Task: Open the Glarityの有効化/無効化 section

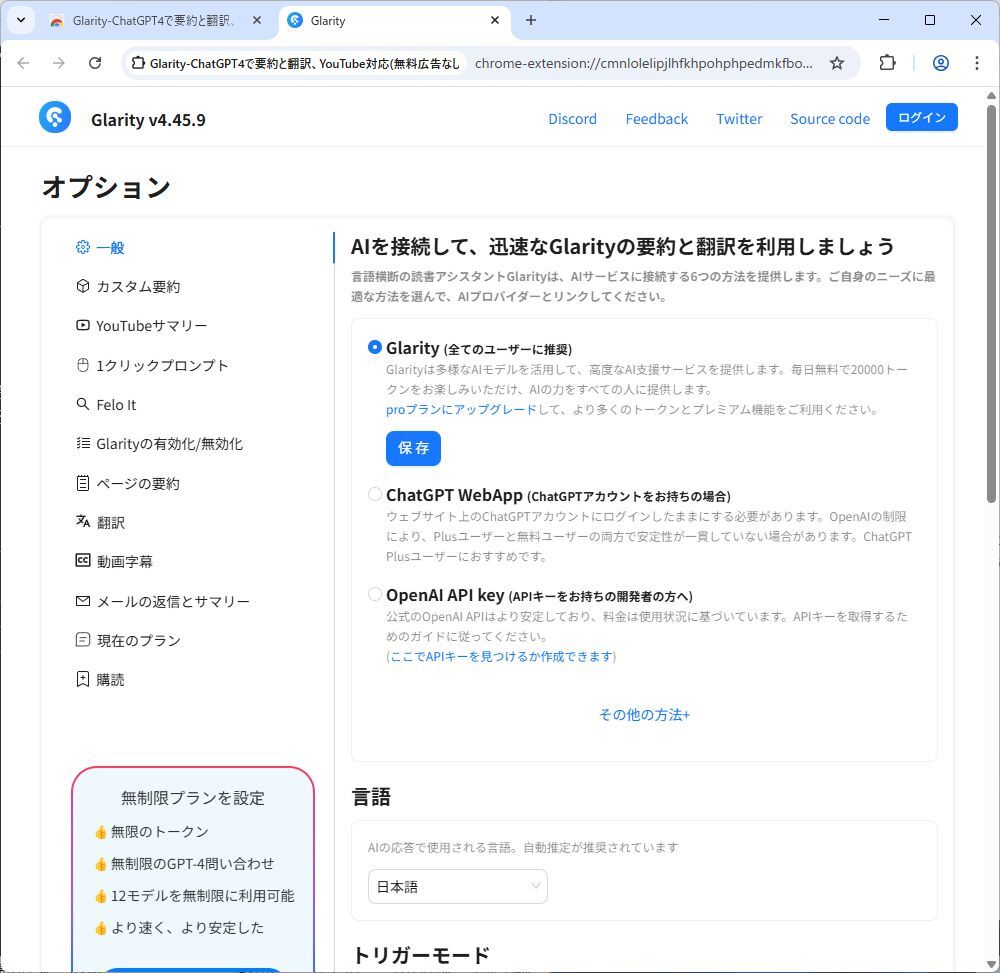Action: point(170,444)
